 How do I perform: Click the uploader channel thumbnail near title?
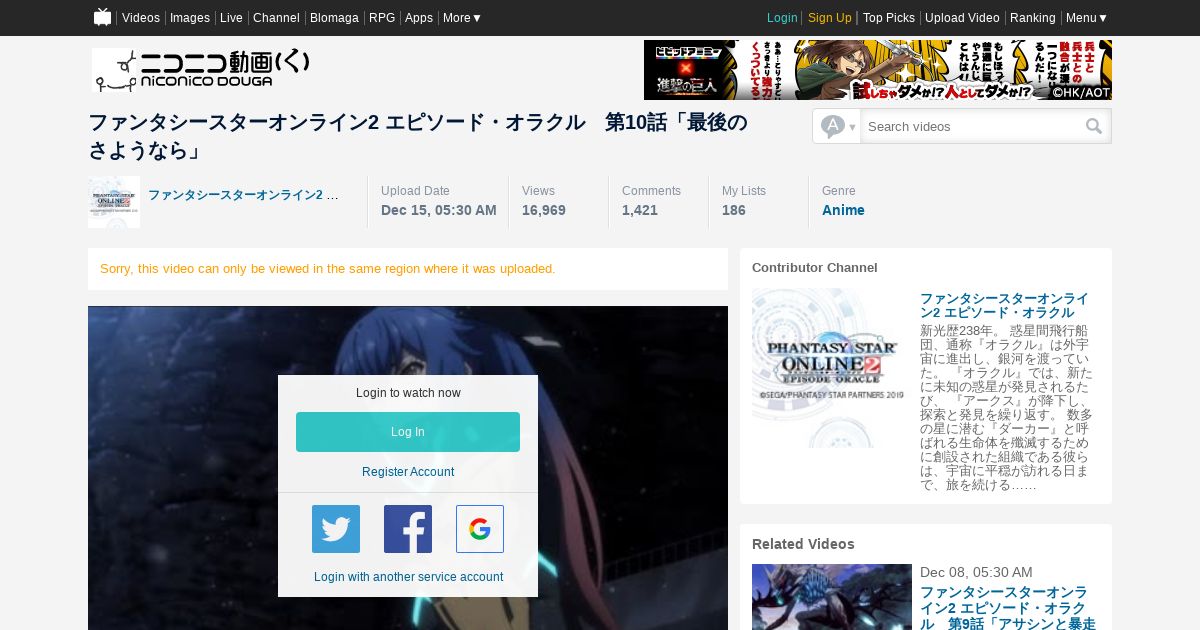[114, 202]
